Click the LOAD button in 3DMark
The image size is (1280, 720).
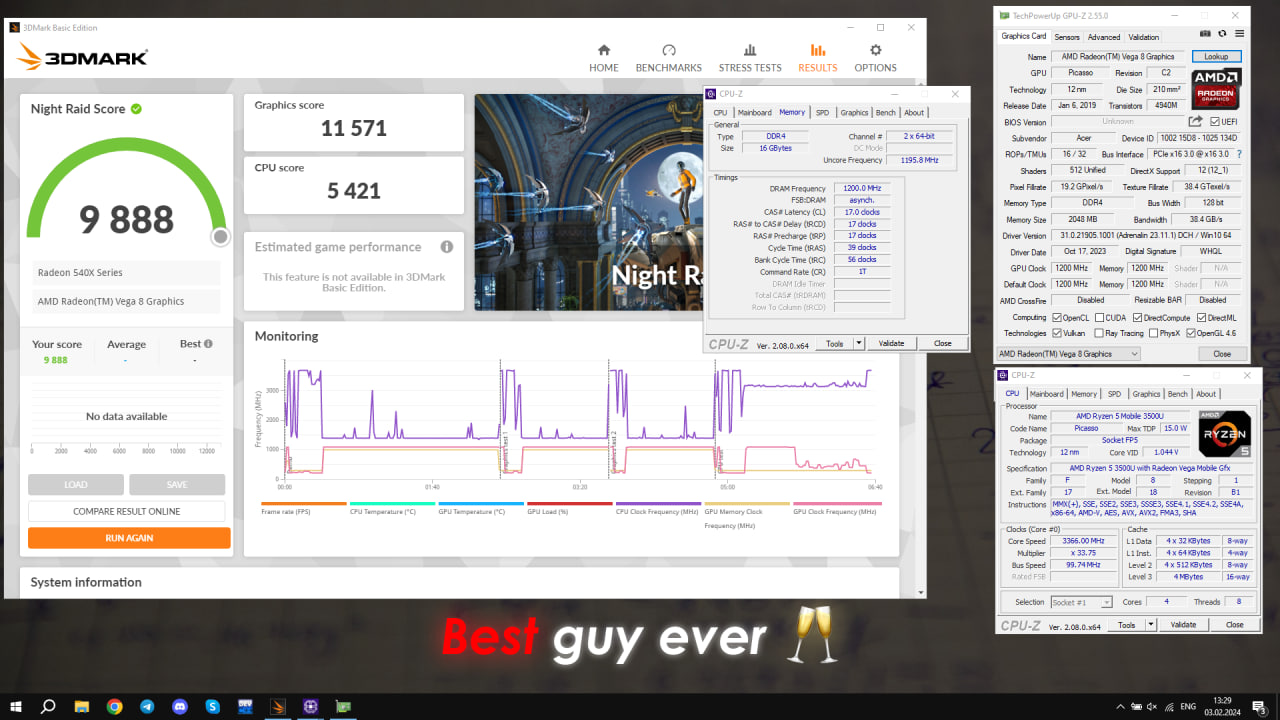76,485
